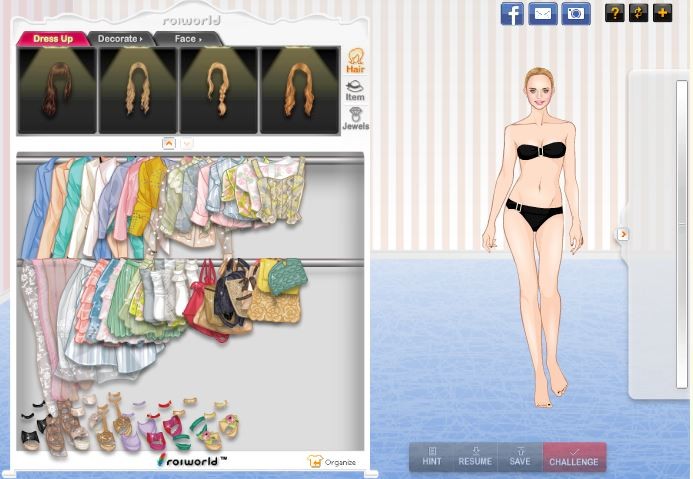Viewport: 693px width, 479px height.
Task: Choose the dark brown hairstyle with bangs
Action: 56,90
